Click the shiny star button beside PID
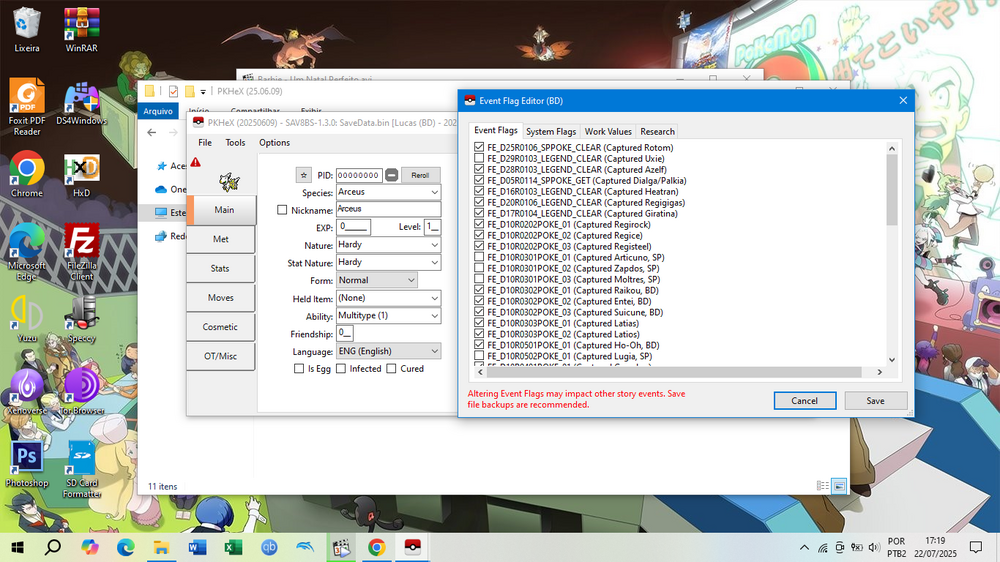 coord(304,175)
